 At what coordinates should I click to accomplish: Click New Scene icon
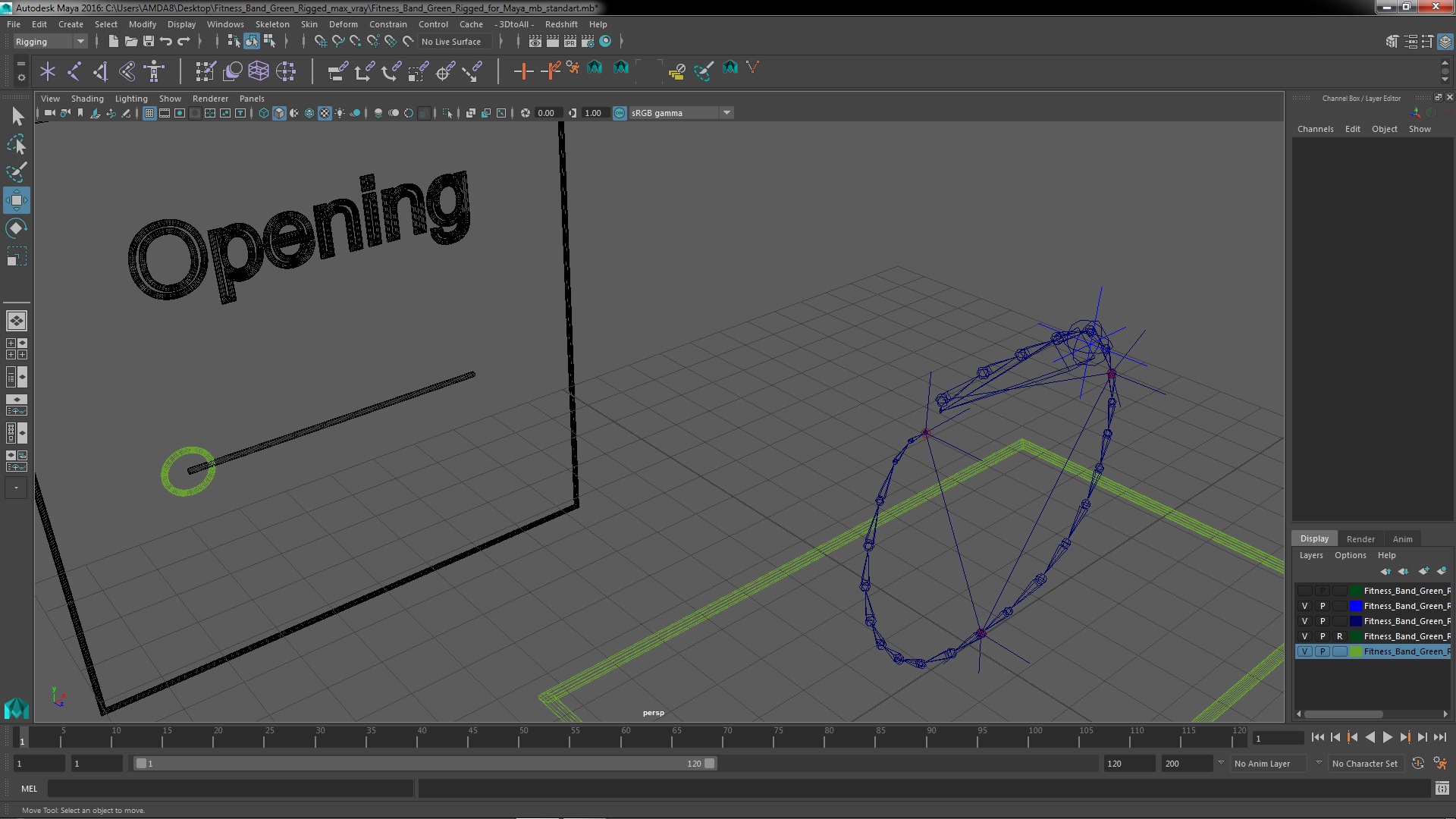(113, 42)
